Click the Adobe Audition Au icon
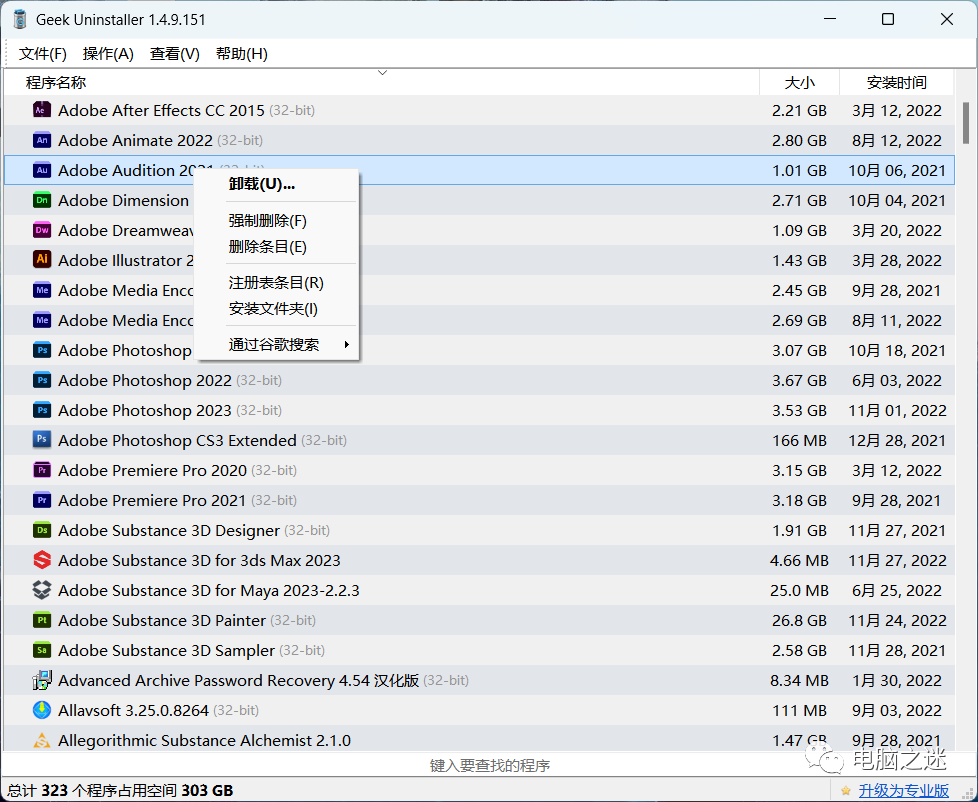 point(42,170)
